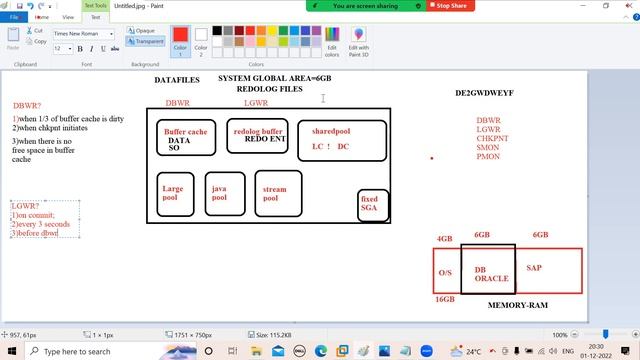This screenshot has height=360, width=640.
Task: Click the 'SYSTEM GLOBAL AREA=6GB' canvas text
Action: click(274, 78)
